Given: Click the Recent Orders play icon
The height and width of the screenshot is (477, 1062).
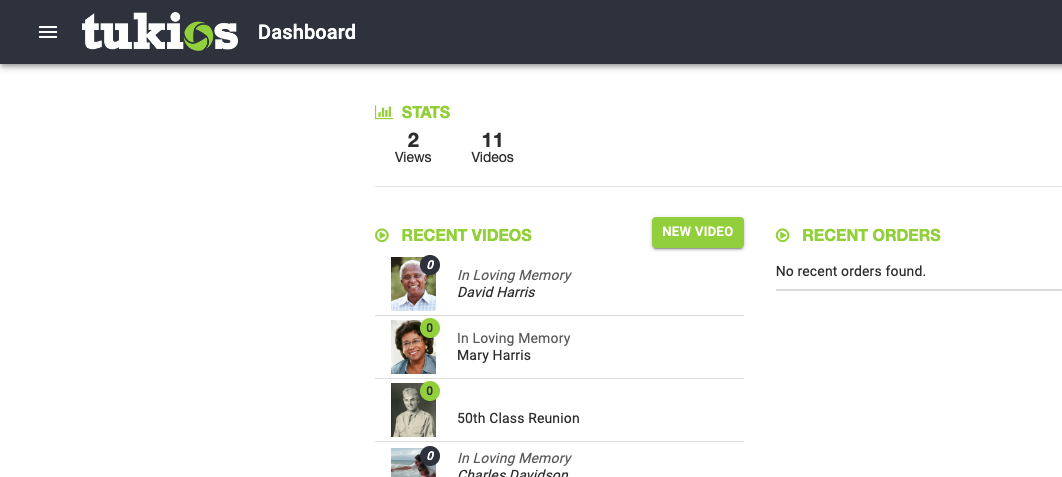Looking at the screenshot, I should click(x=783, y=236).
